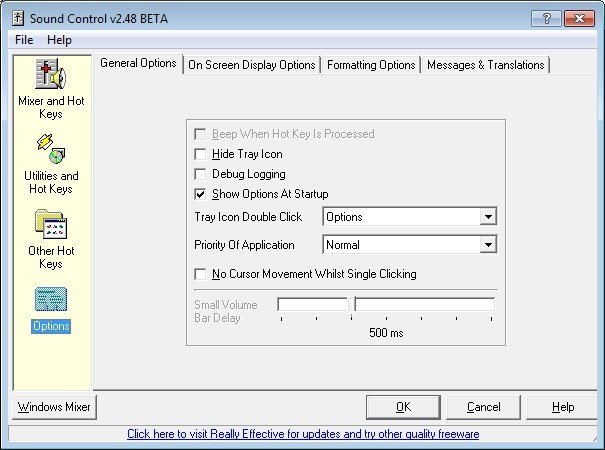This screenshot has width=605, height=450.
Task: Select the Options sidebar icon
Action: click(x=50, y=301)
